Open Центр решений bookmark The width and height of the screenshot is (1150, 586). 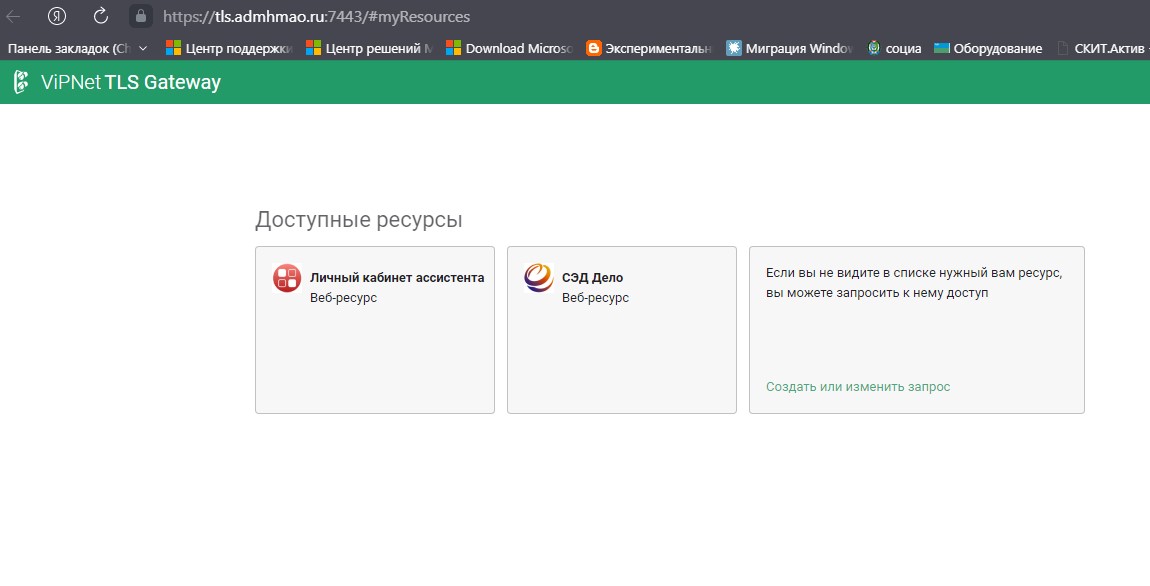pyautogui.click(x=370, y=48)
